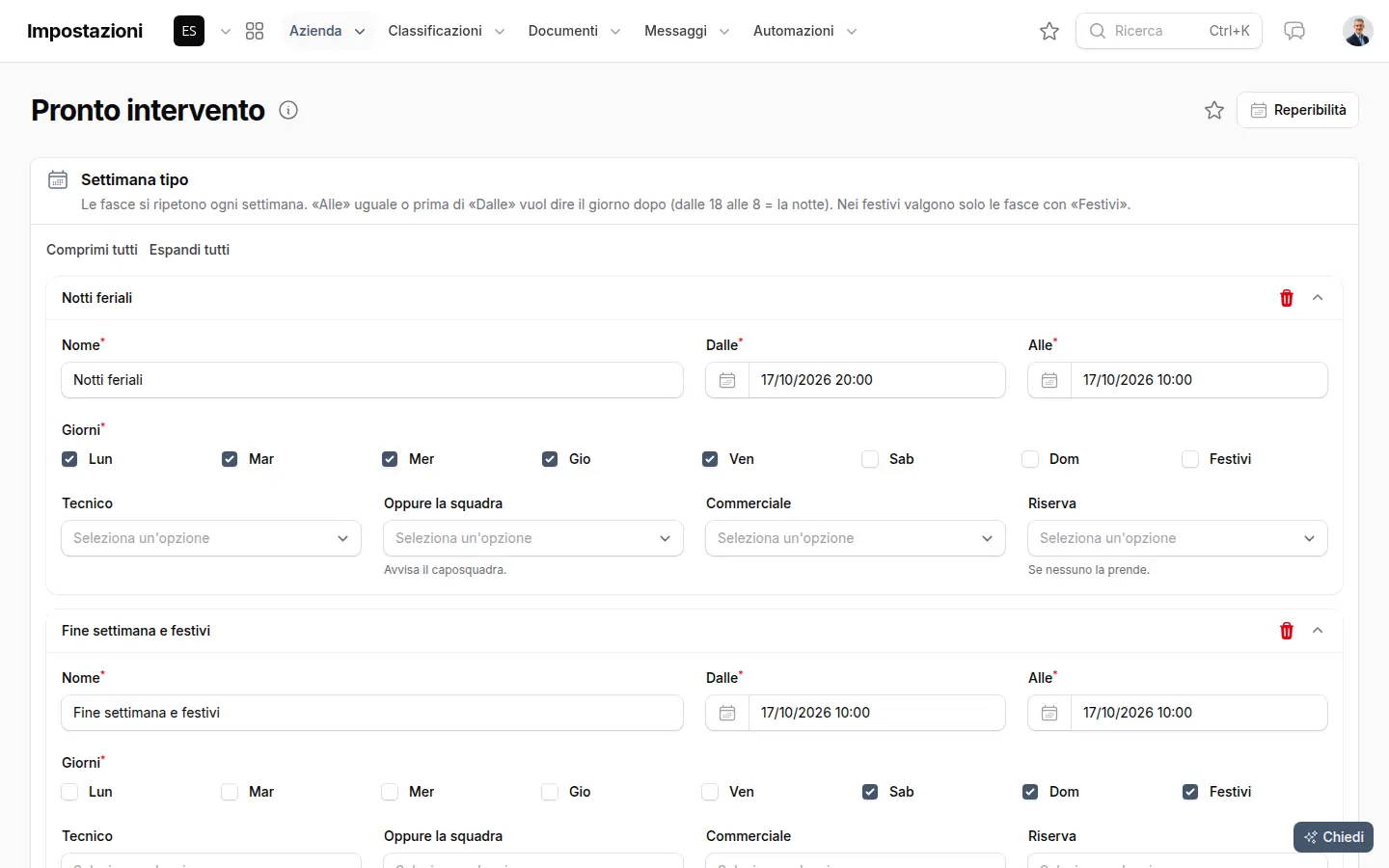Image resolution: width=1389 pixels, height=868 pixels.
Task: Click the ES company badge
Action: pyautogui.click(x=189, y=31)
